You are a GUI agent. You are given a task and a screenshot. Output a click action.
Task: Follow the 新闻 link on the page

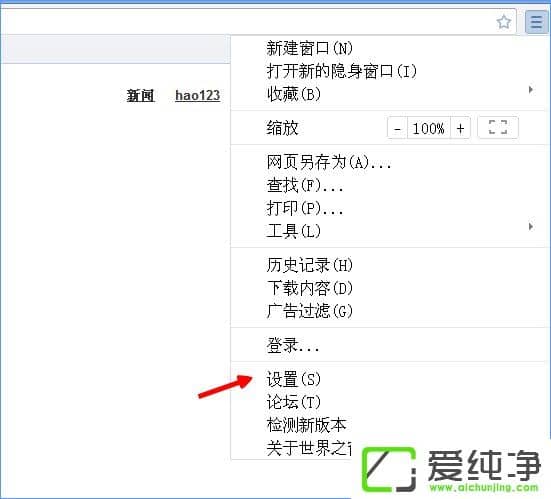click(140, 96)
